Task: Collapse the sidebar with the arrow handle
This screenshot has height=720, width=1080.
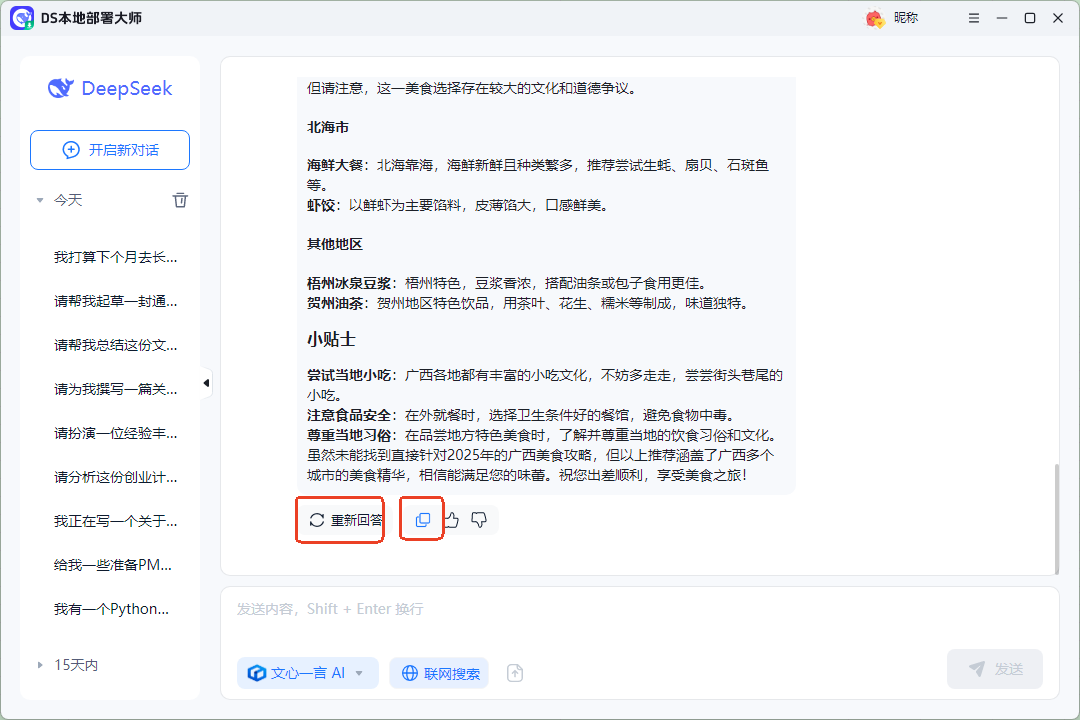Action: [x=206, y=383]
